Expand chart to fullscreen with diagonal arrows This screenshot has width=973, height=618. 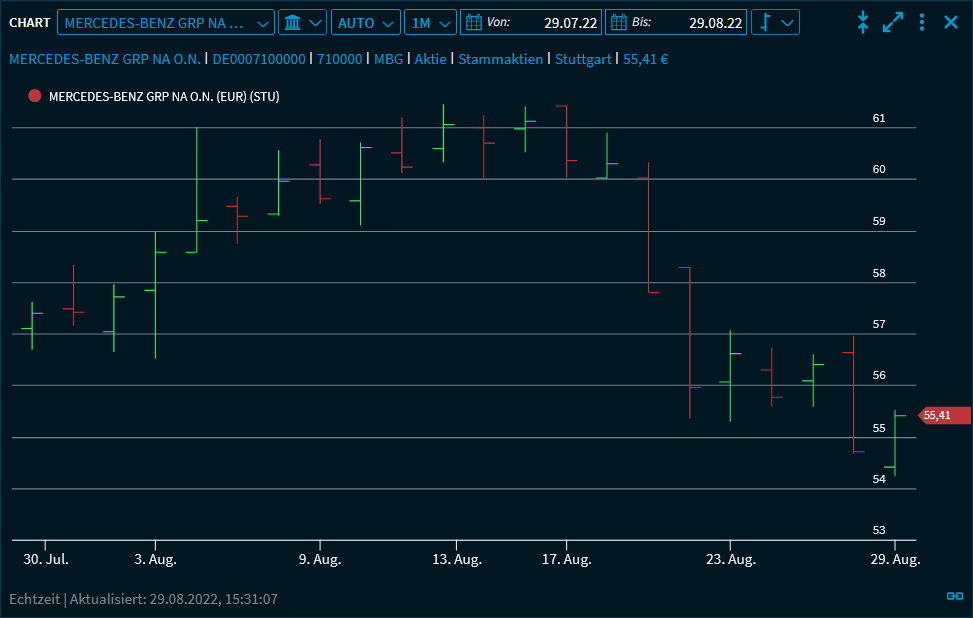(x=893, y=22)
